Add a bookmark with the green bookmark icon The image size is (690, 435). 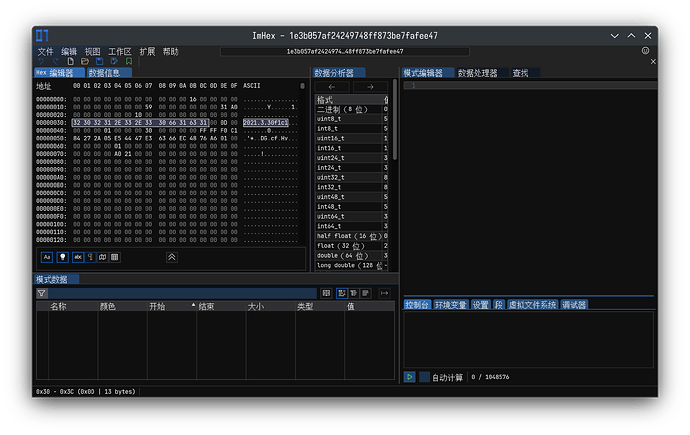(129, 62)
